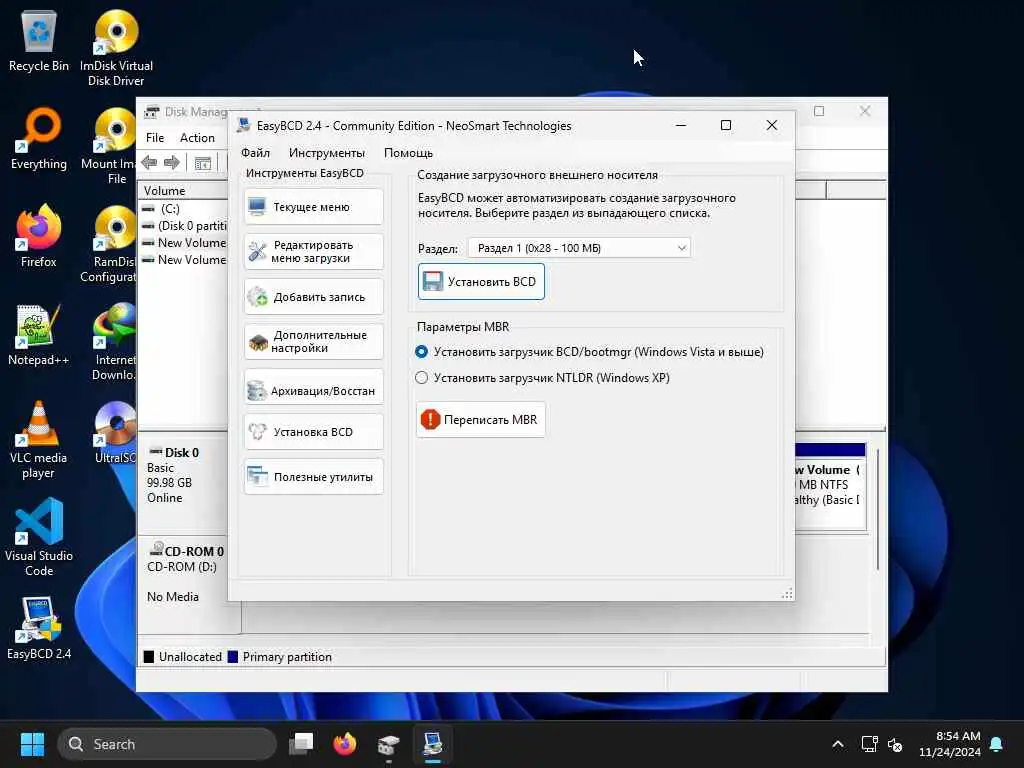
Task: Switch to Disk Management taskbar icon
Action: pyautogui.click(x=389, y=744)
